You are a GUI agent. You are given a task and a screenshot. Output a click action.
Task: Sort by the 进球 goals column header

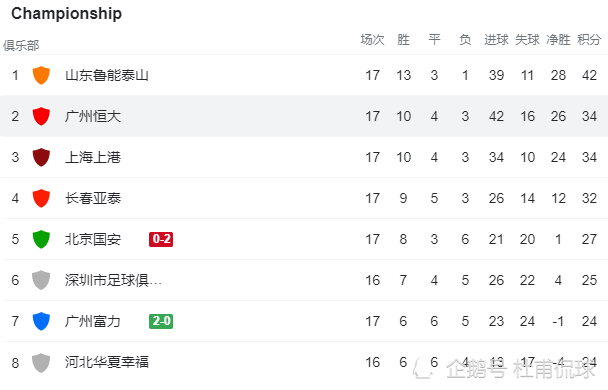point(496,40)
